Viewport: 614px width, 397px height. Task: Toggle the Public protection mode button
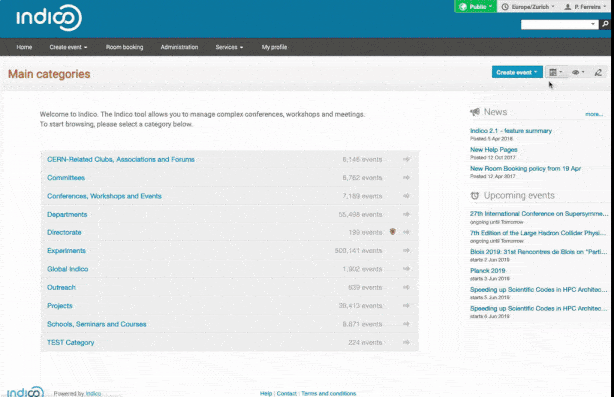(x=475, y=7)
